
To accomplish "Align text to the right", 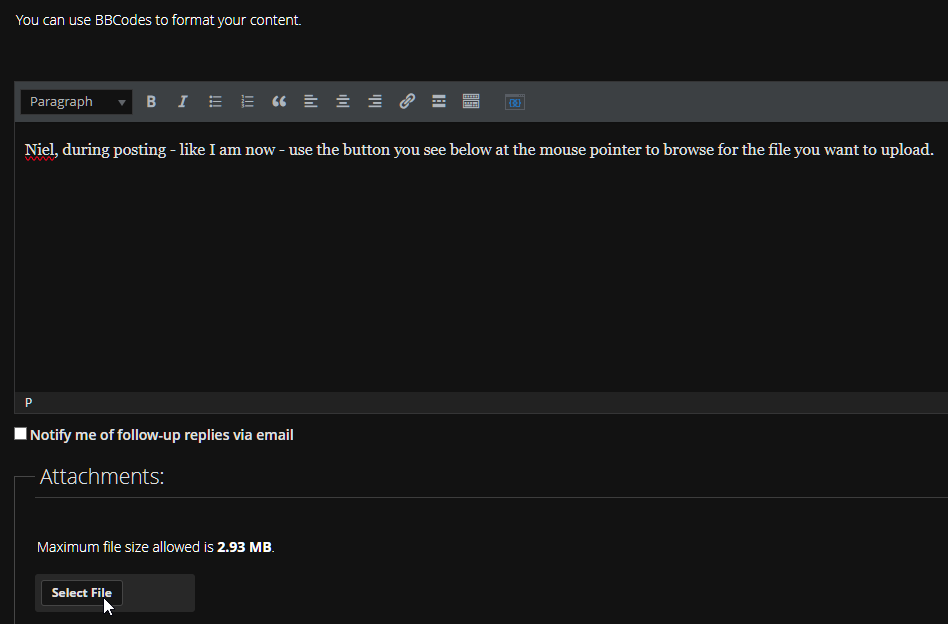I will [375, 102].
